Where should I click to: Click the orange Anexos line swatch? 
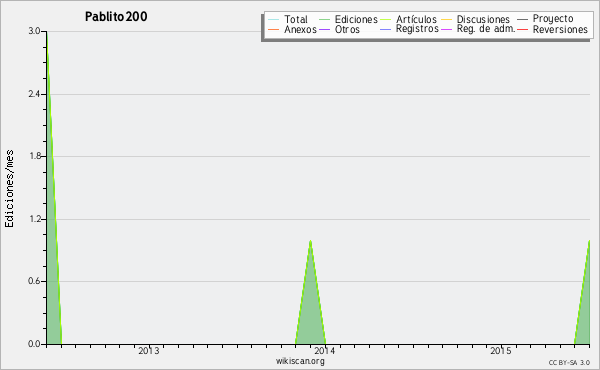274,29
